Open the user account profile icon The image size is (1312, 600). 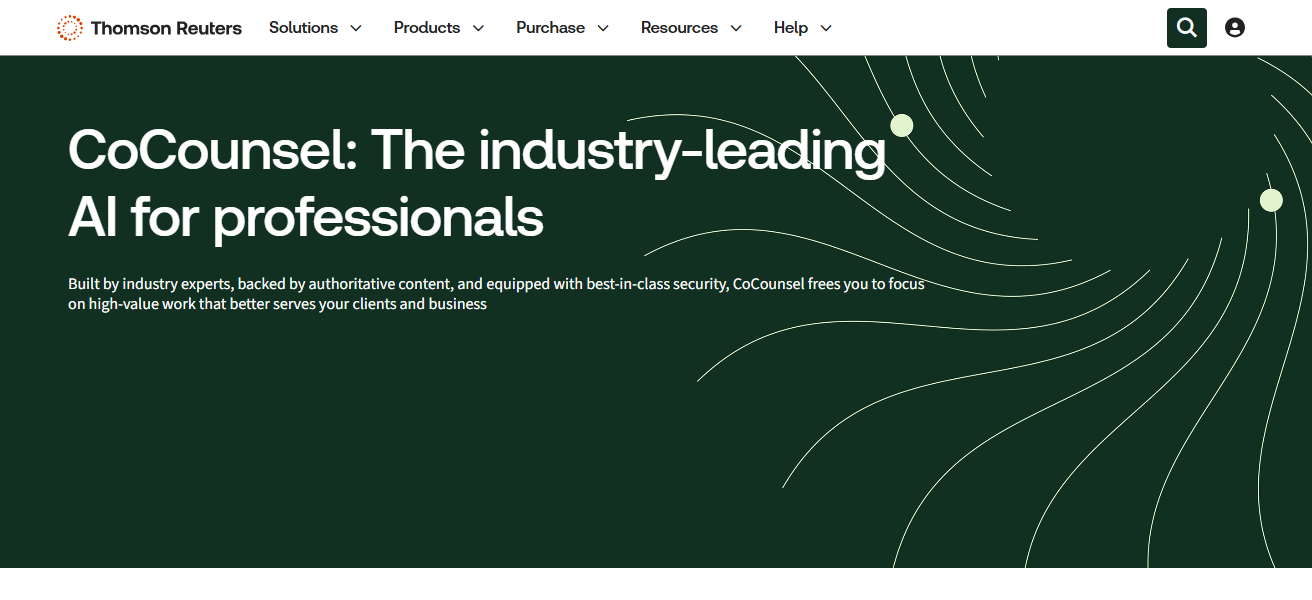click(x=1235, y=28)
